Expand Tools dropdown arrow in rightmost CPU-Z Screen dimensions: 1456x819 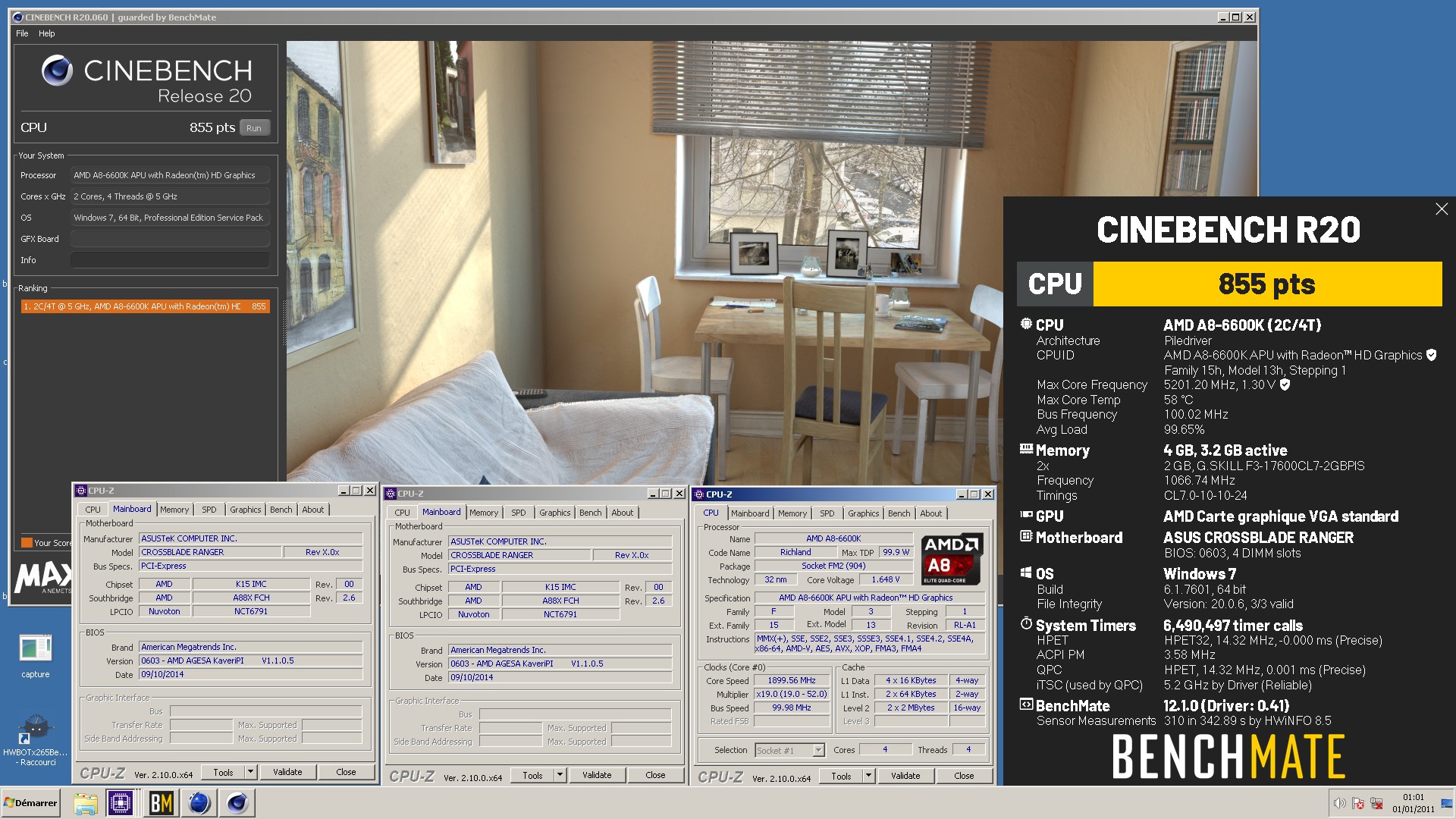(x=868, y=776)
